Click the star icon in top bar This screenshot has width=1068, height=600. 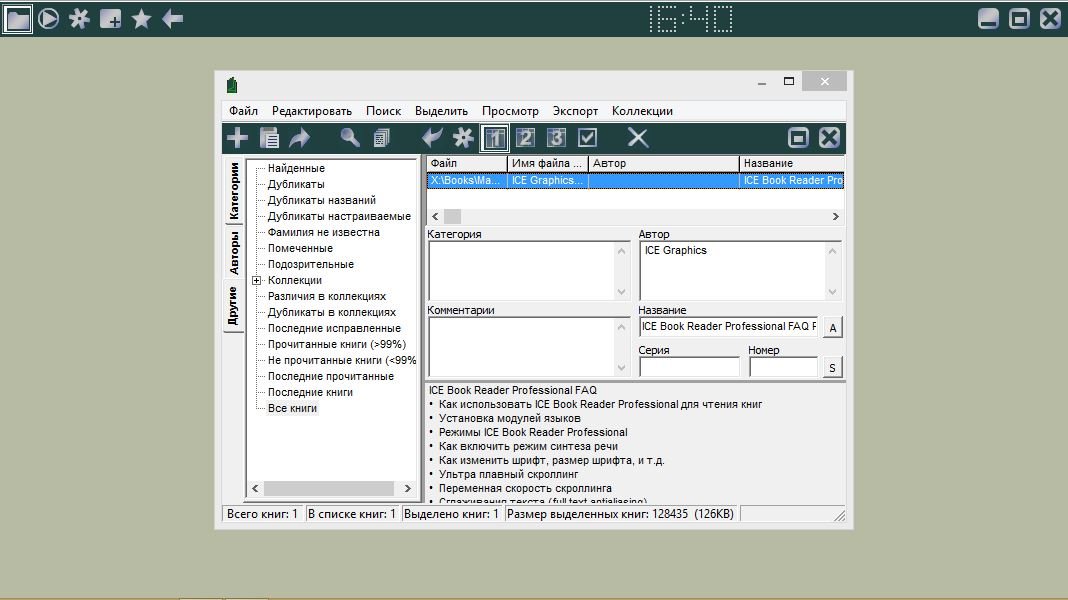141,18
